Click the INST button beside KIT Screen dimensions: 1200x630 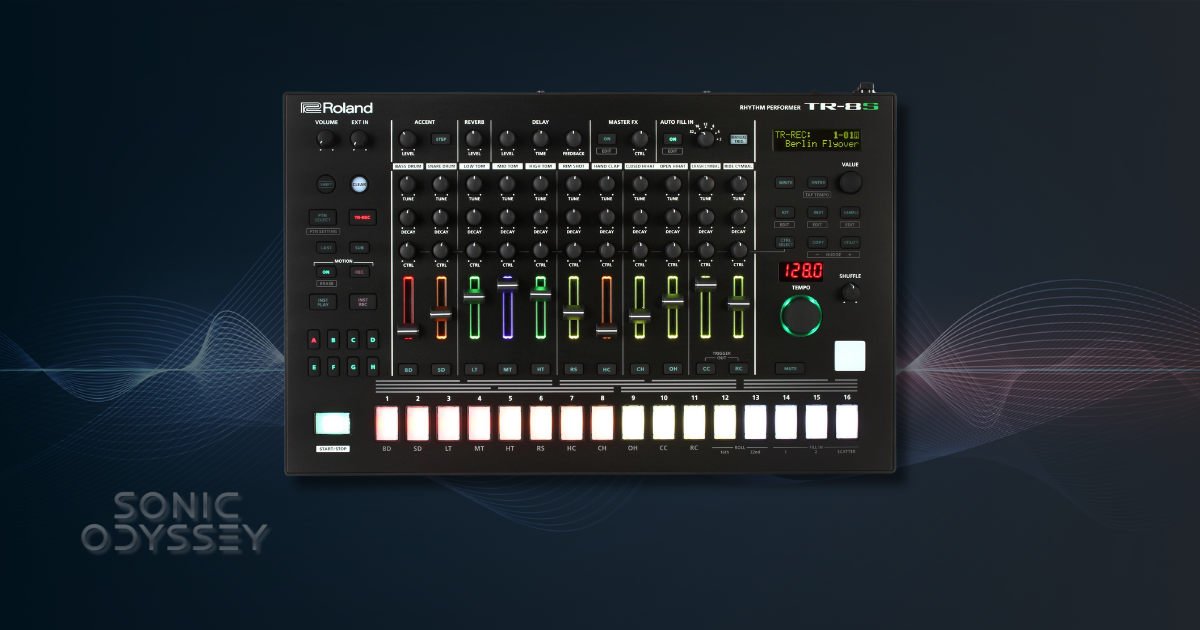[817, 213]
